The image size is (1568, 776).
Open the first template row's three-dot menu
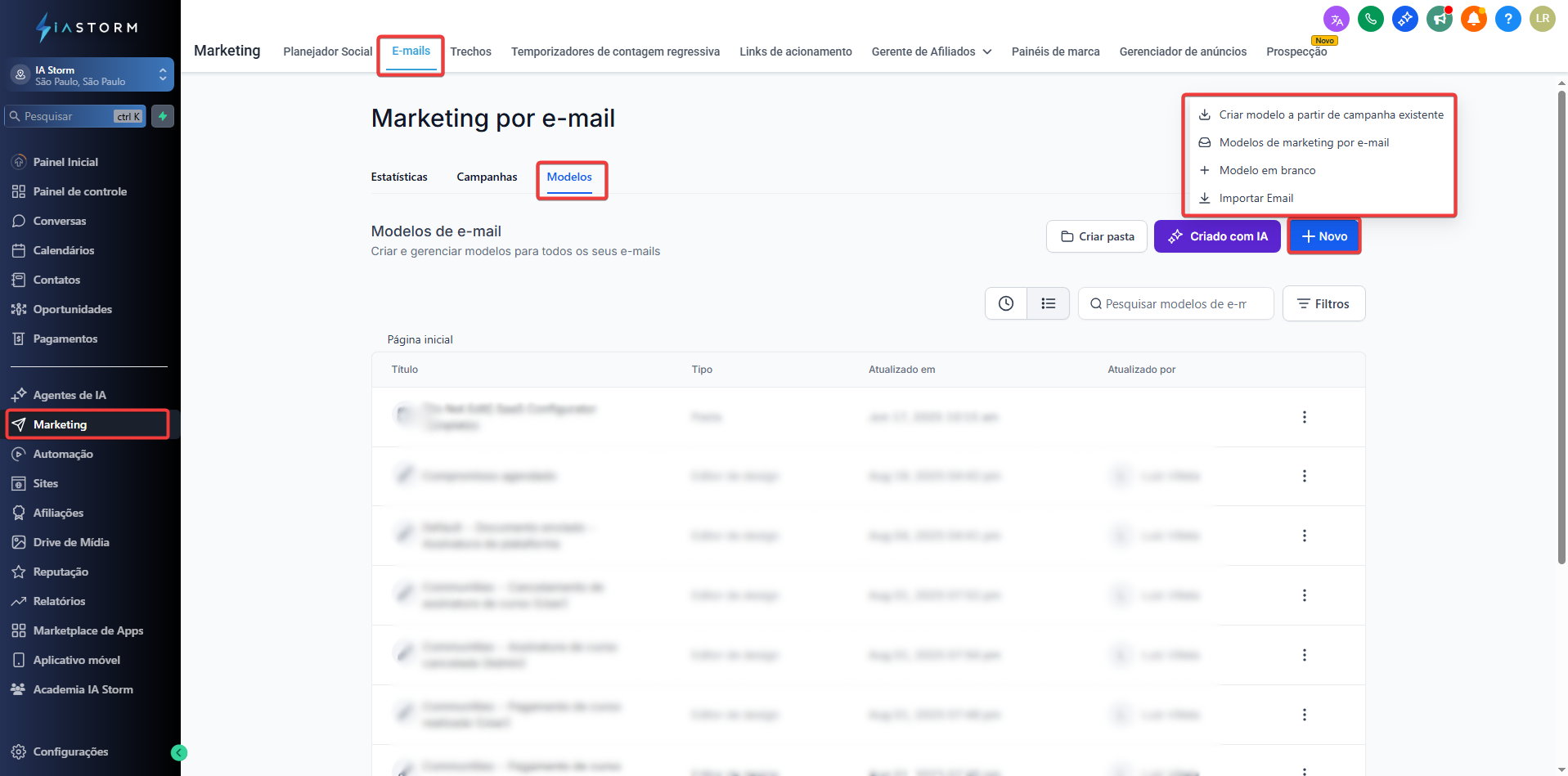[x=1304, y=417]
